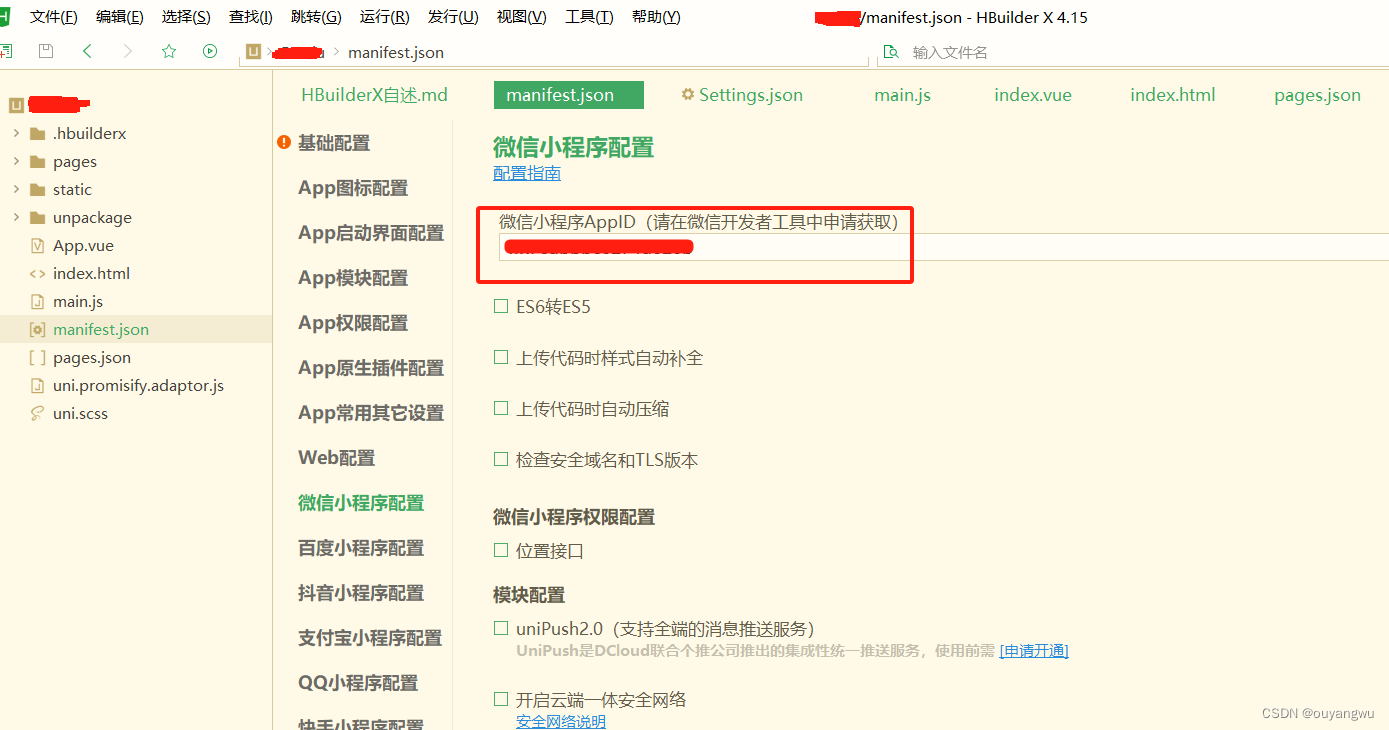
Task: Open the 文件(F) menu
Action: (54, 17)
